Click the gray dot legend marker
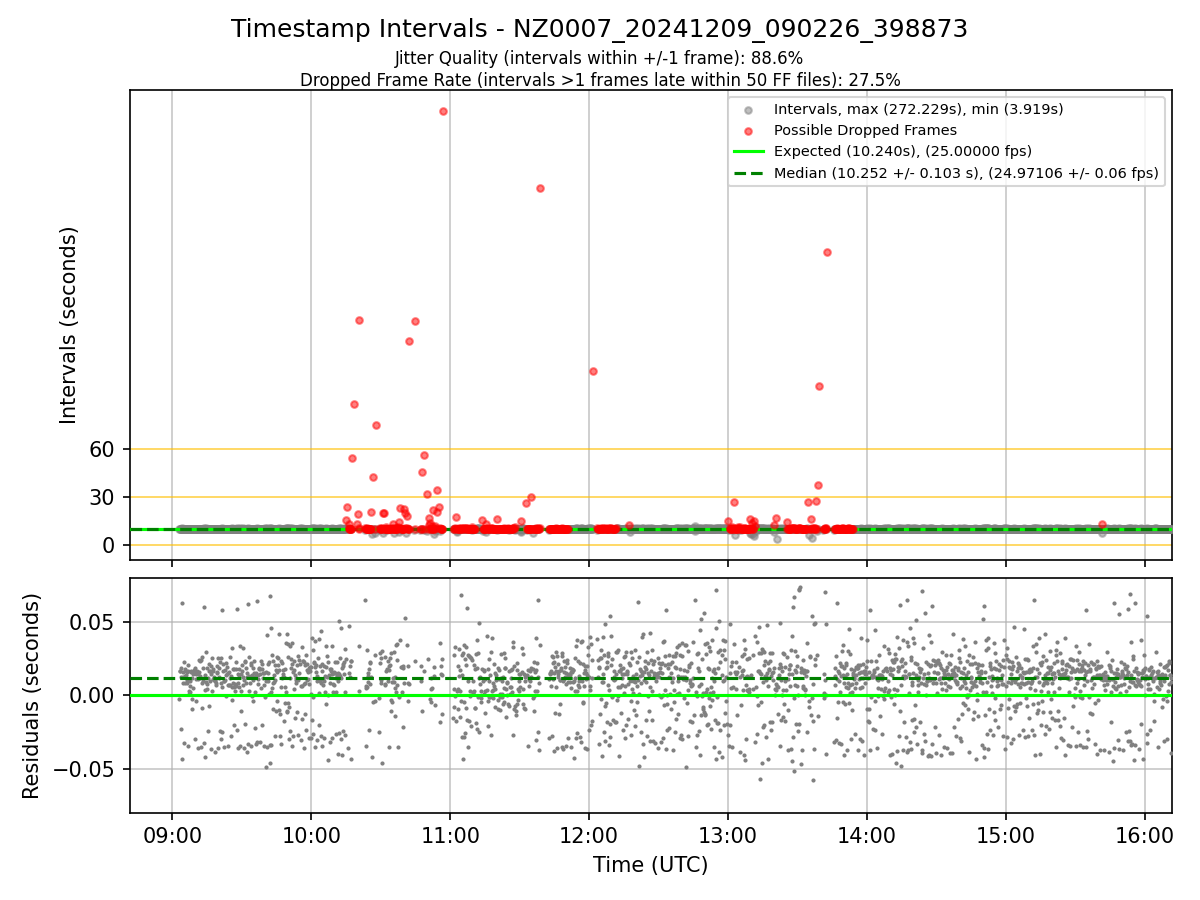This screenshot has width=1200, height=900. (748, 110)
